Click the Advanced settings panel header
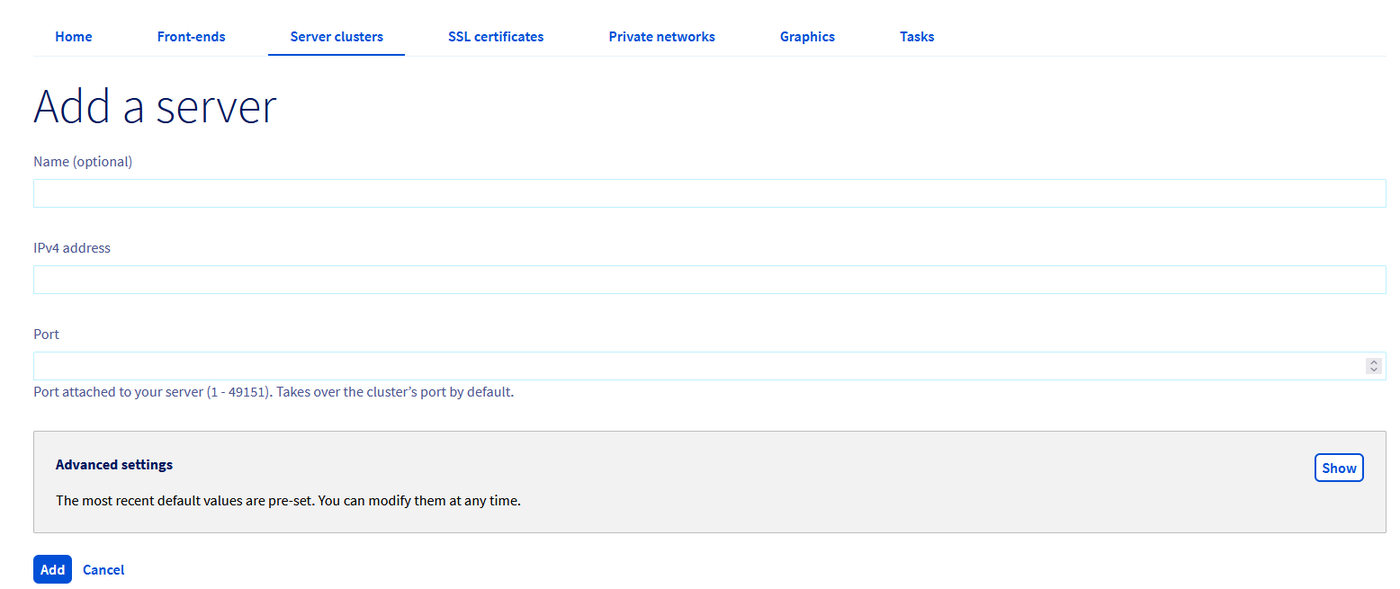The height and width of the screenshot is (589, 1400). [114, 464]
